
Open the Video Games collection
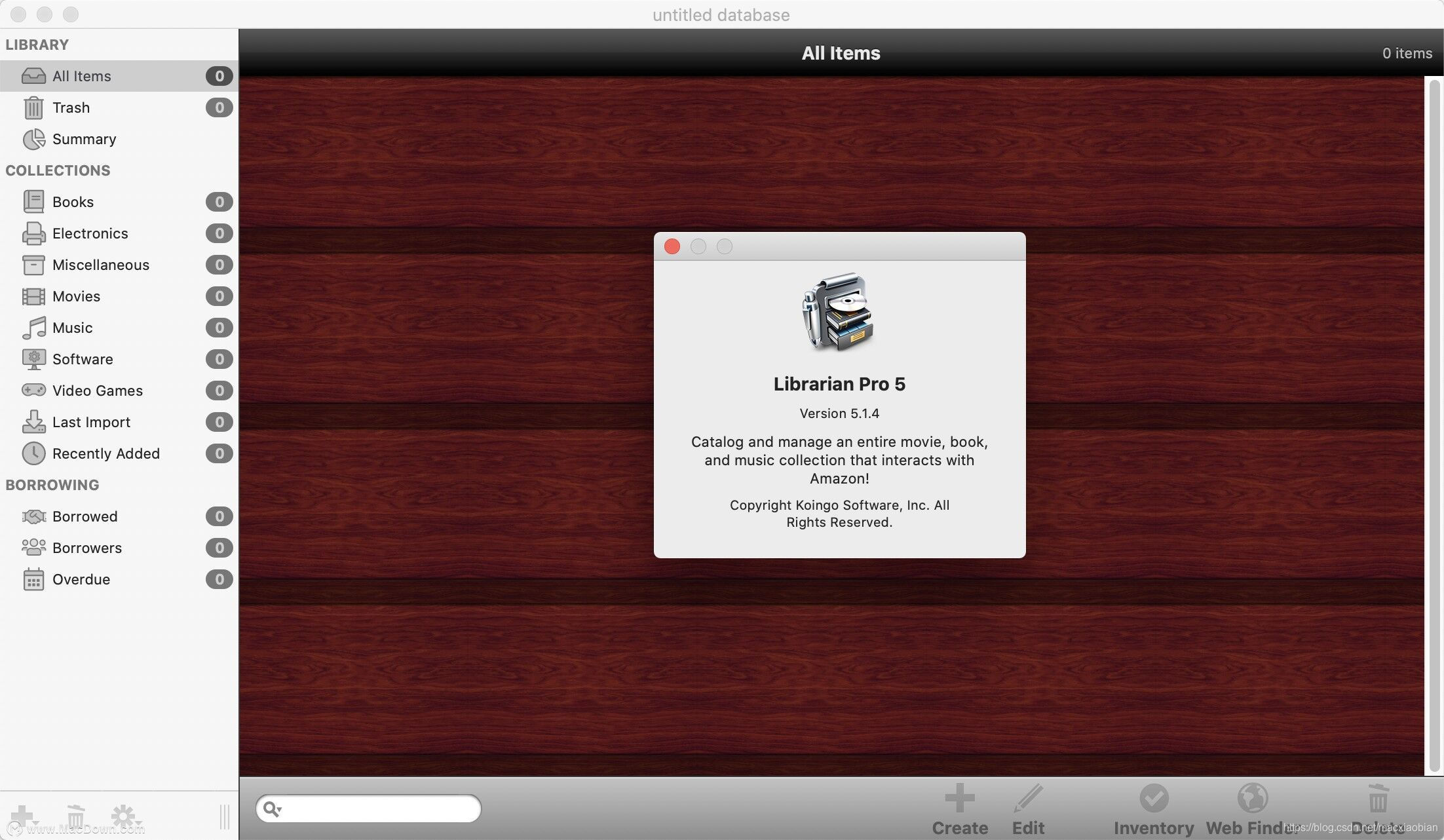coord(97,391)
